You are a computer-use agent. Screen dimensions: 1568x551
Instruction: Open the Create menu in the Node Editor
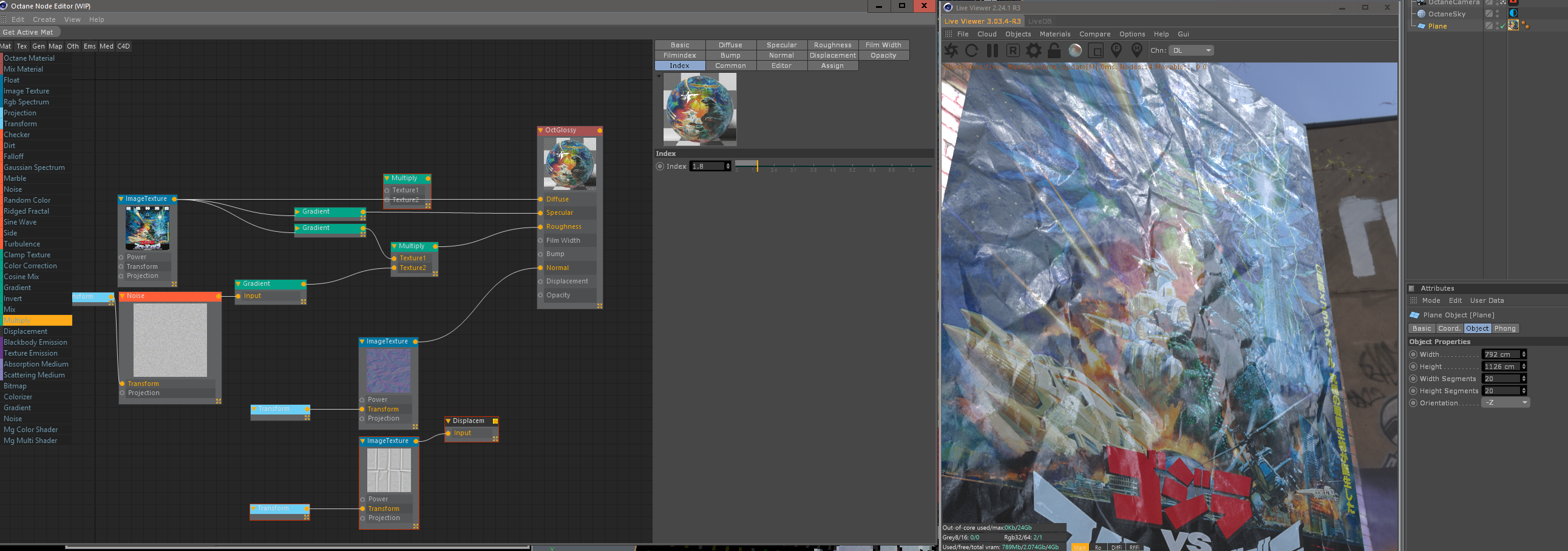[x=44, y=19]
